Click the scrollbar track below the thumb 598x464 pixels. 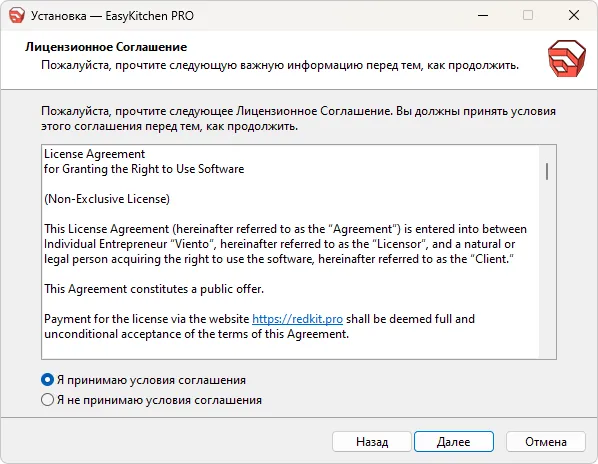547,267
